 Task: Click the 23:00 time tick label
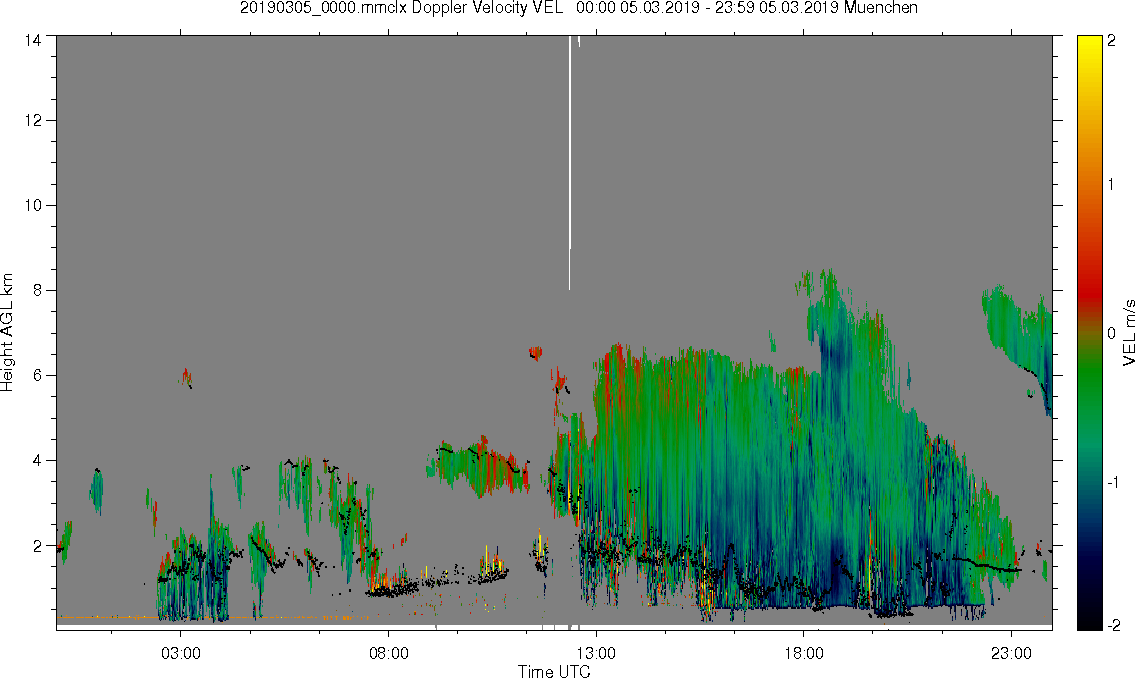tap(1011, 653)
